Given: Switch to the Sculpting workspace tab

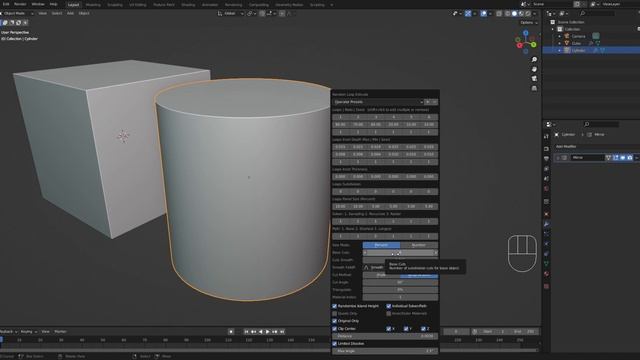Looking at the screenshot, I should coord(115,5).
